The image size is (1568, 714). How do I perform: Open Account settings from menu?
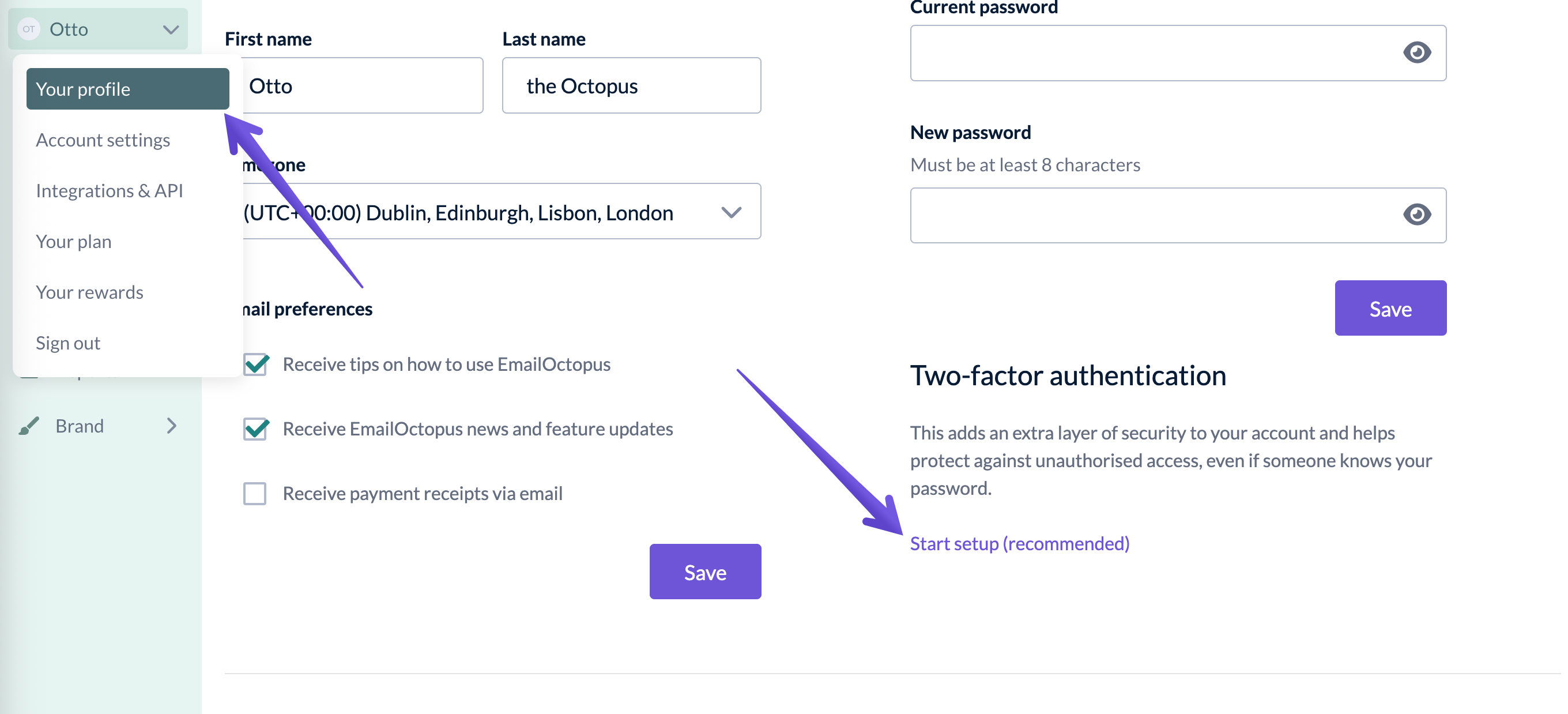(103, 140)
